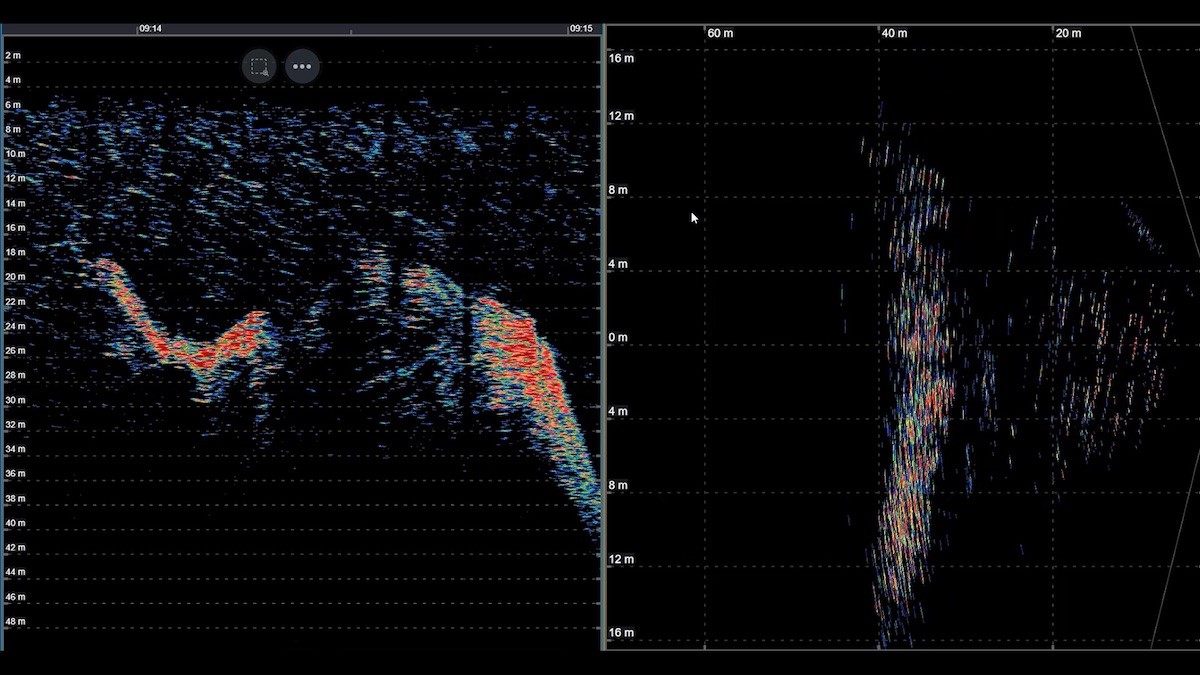Click the top 16 m label in right panel
The width and height of the screenshot is (1200, 675).
point(621,59)
